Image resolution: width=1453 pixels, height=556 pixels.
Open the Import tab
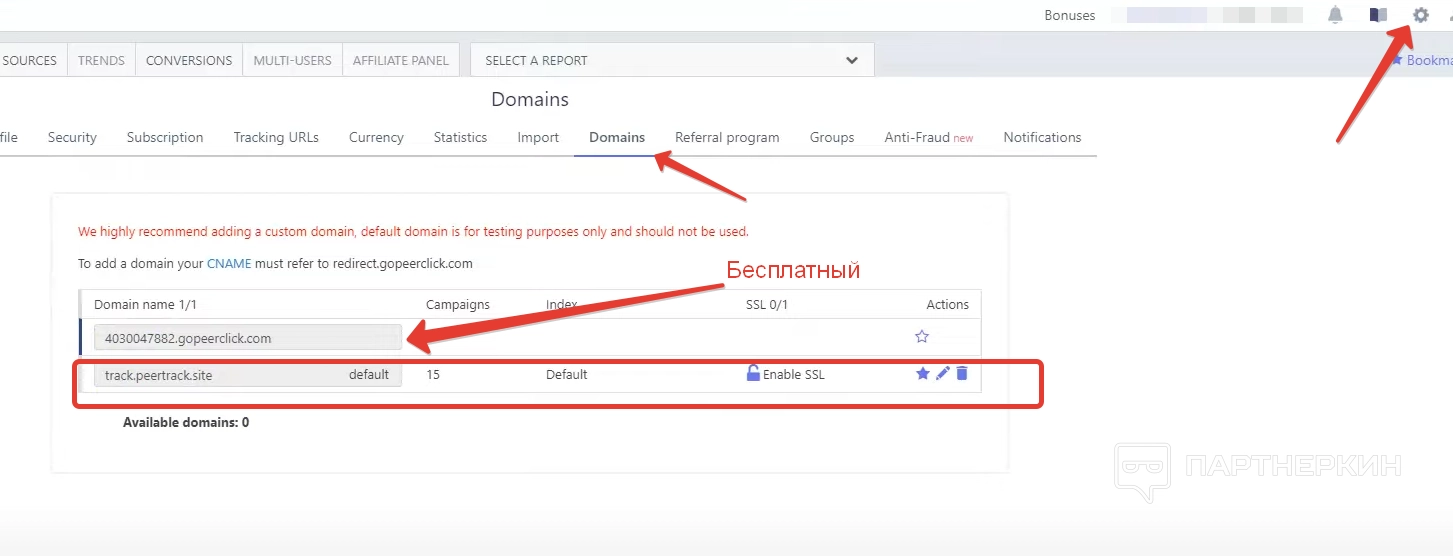[x=538, y=138]
